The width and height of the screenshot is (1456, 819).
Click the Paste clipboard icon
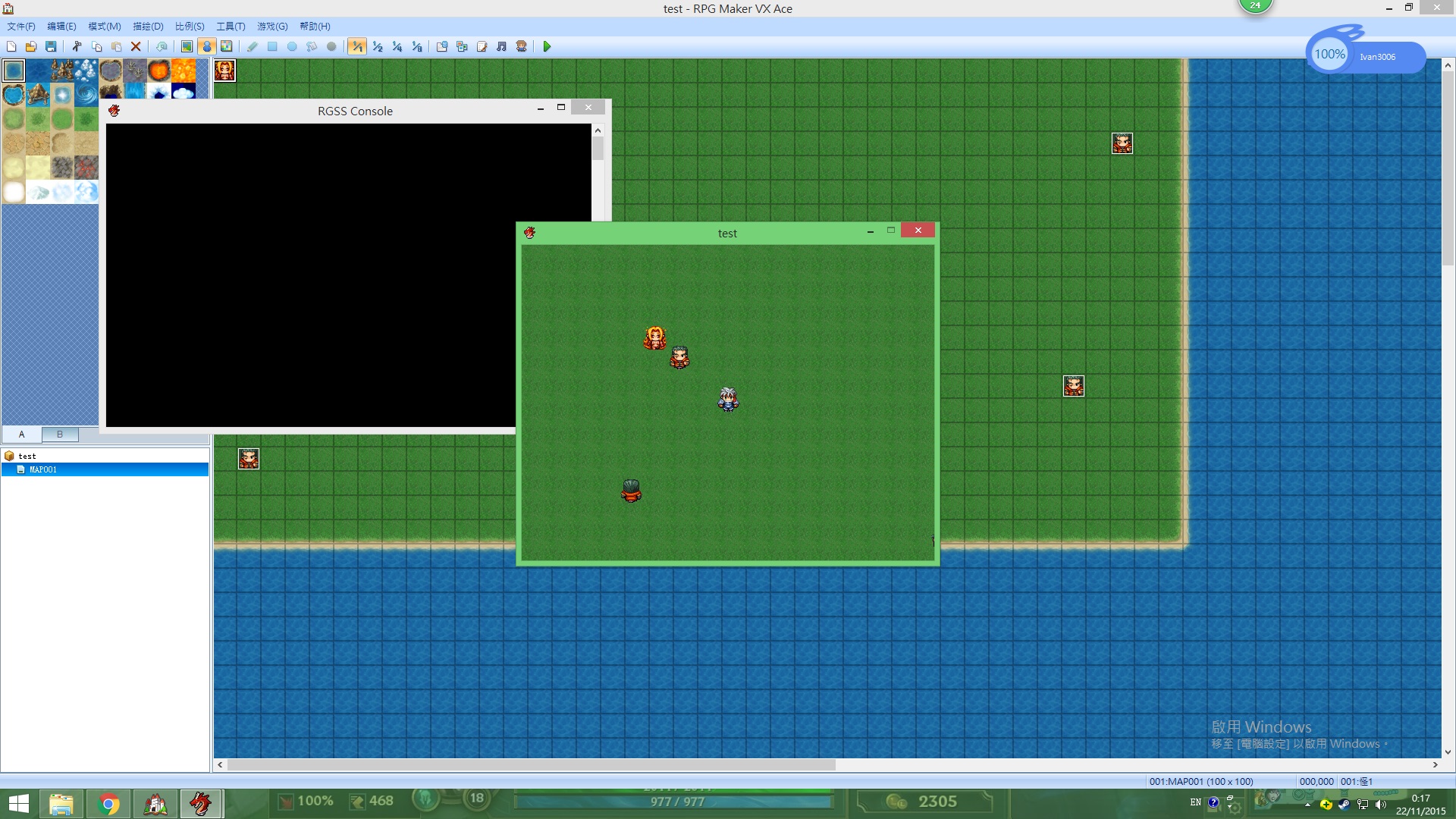tap(116, 47)
